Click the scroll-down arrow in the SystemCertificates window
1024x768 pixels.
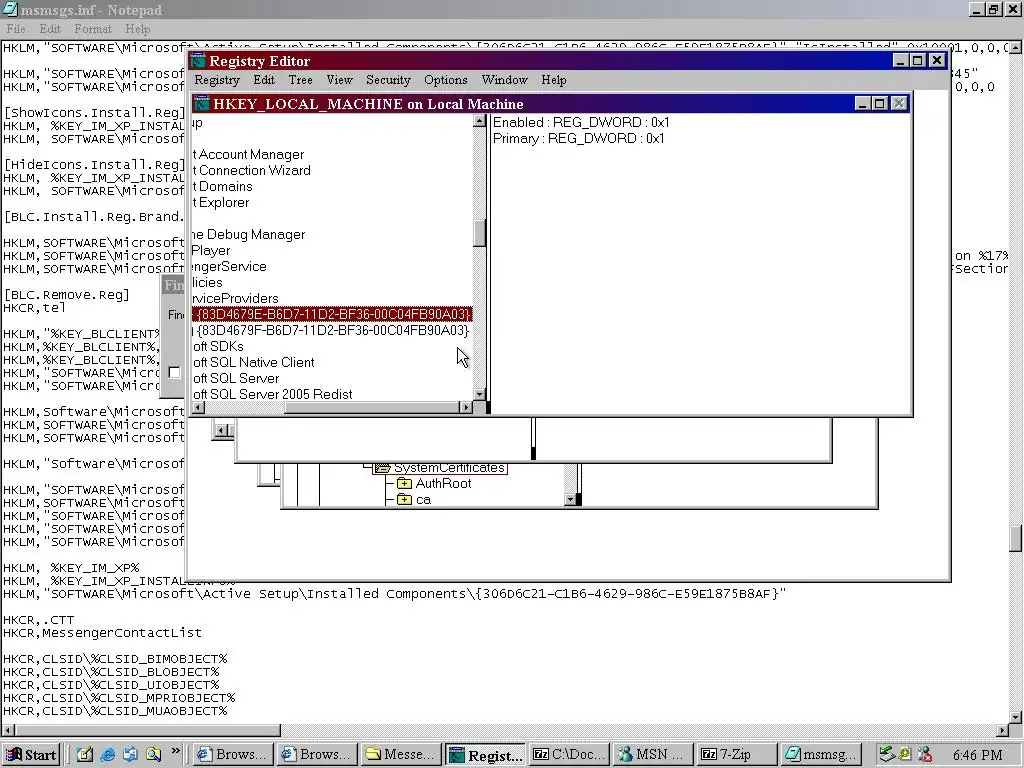570,500
